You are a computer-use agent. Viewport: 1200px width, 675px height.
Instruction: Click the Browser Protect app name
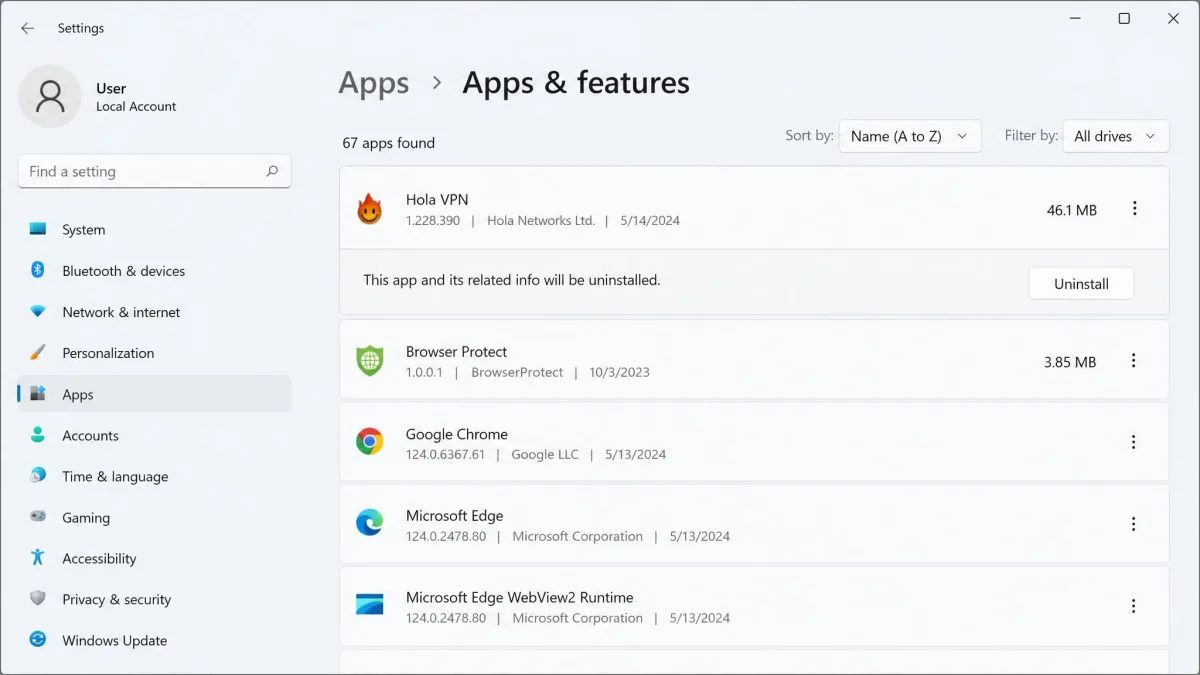pyautogui.click(x=456, y=351)
